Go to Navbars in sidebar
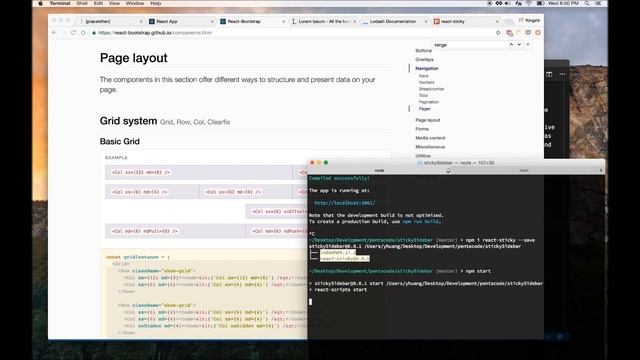Image resolution: width=640 pixels, height=360 pixels. point(427,82)
